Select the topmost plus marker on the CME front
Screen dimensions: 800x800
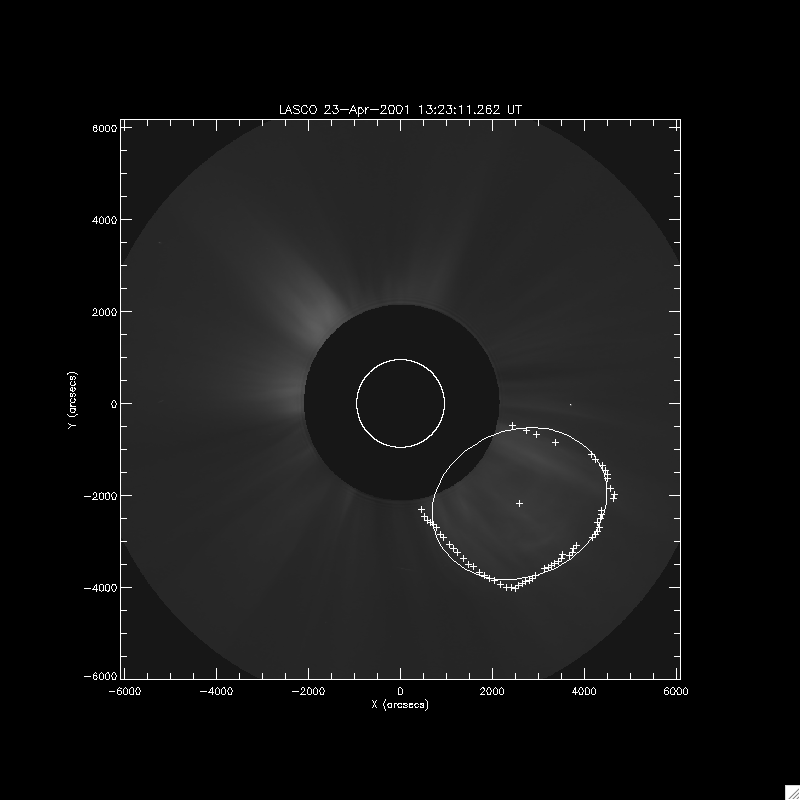coord(513,426)
